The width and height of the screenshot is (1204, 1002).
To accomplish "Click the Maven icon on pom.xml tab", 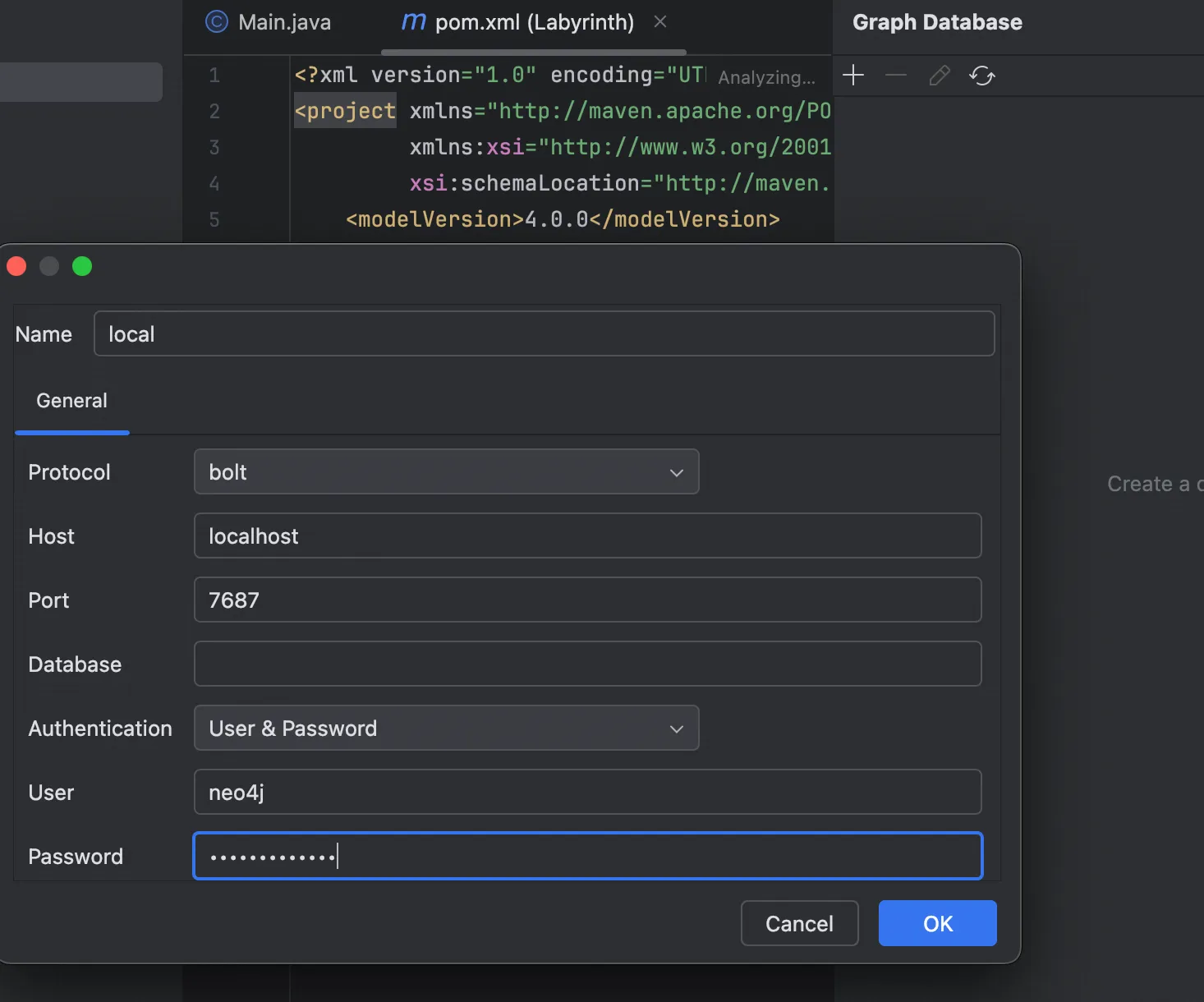I will point(413,22).
